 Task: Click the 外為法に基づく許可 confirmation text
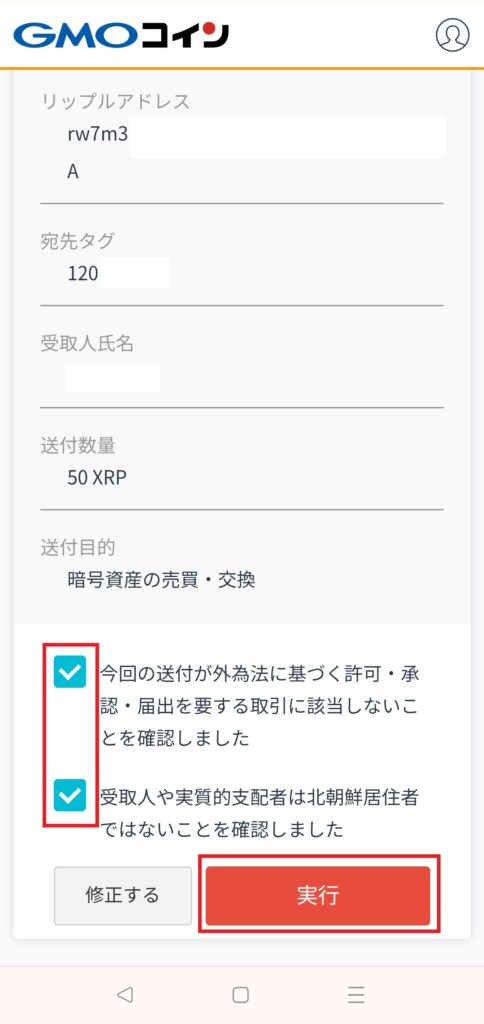pyautogui.click(x=259, y=706)
